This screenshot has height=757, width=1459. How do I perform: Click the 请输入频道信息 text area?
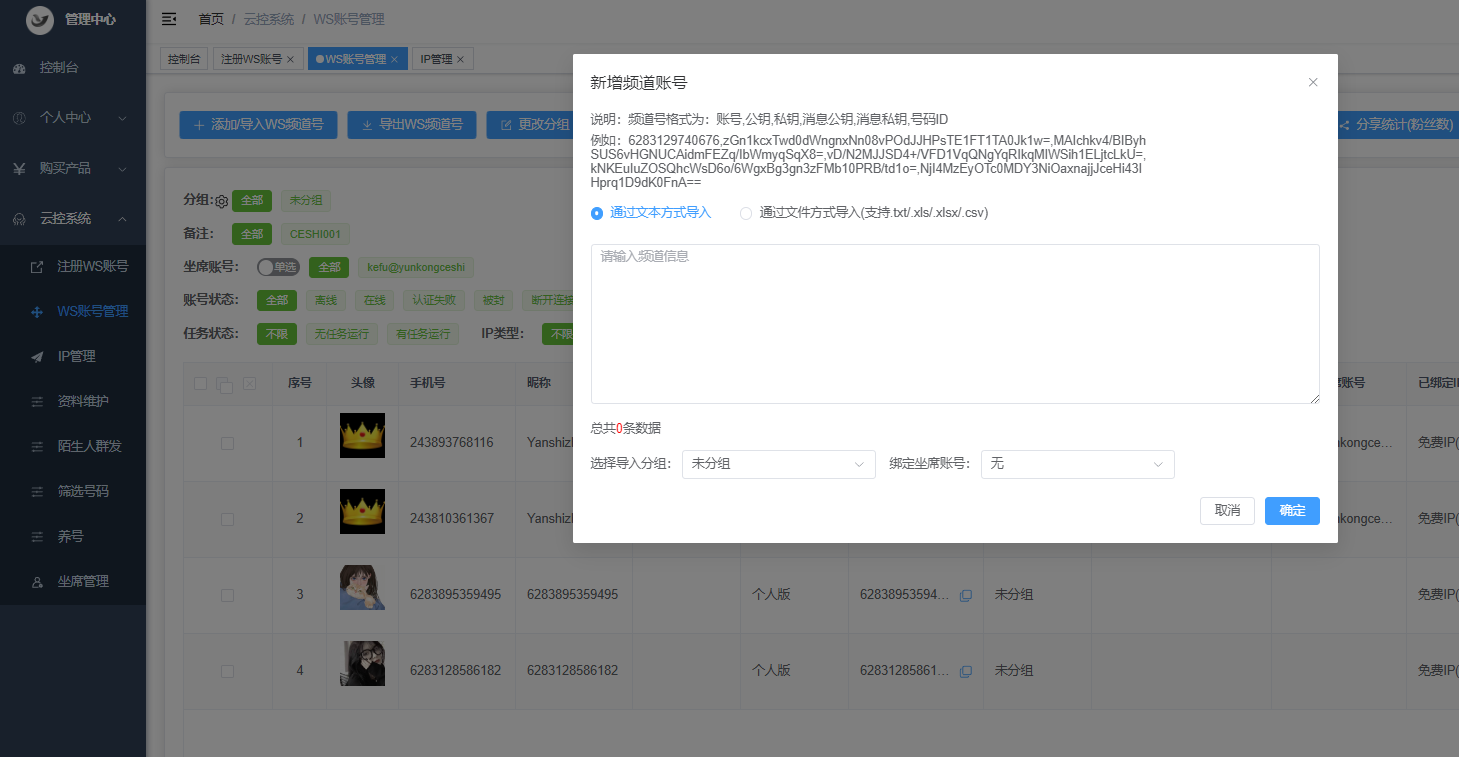(x=955, y=324)
